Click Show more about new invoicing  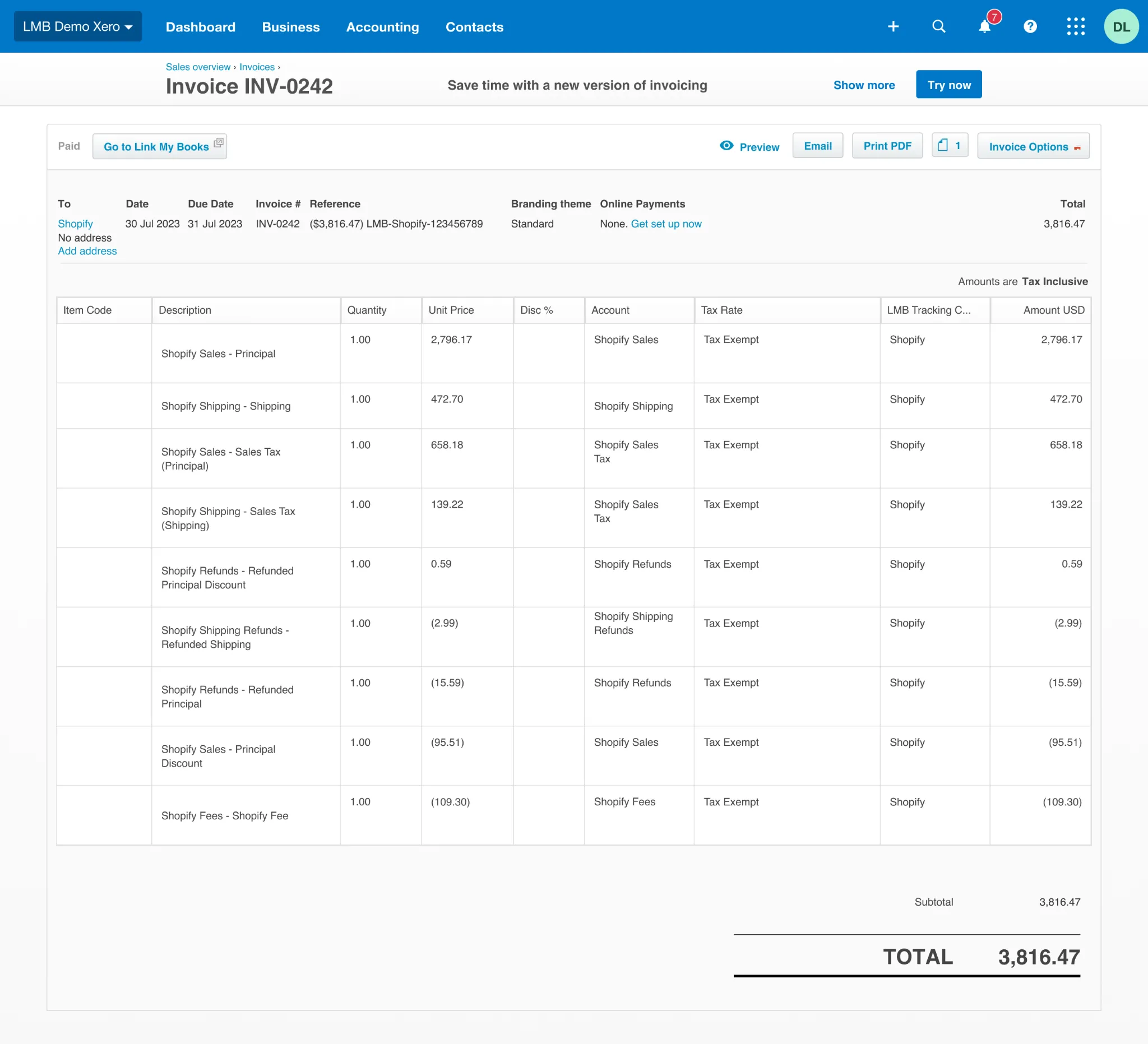(x=864, y=85)
